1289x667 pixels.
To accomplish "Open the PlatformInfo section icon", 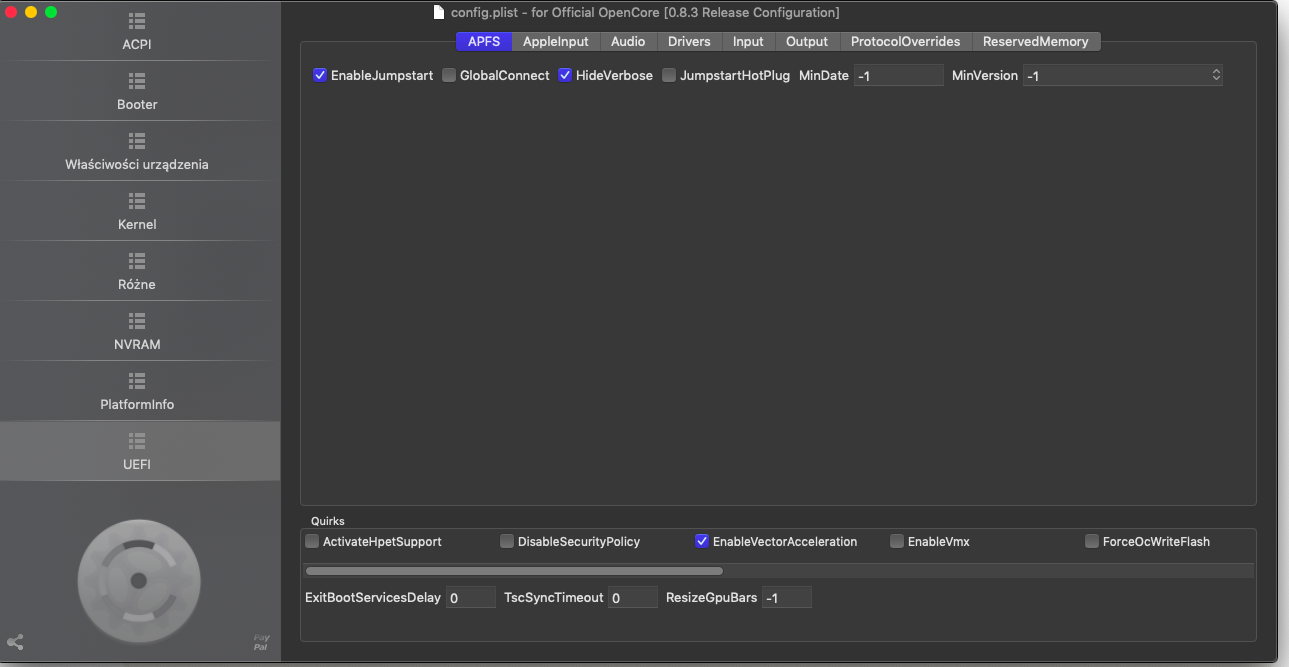I will tap(137, 381).
